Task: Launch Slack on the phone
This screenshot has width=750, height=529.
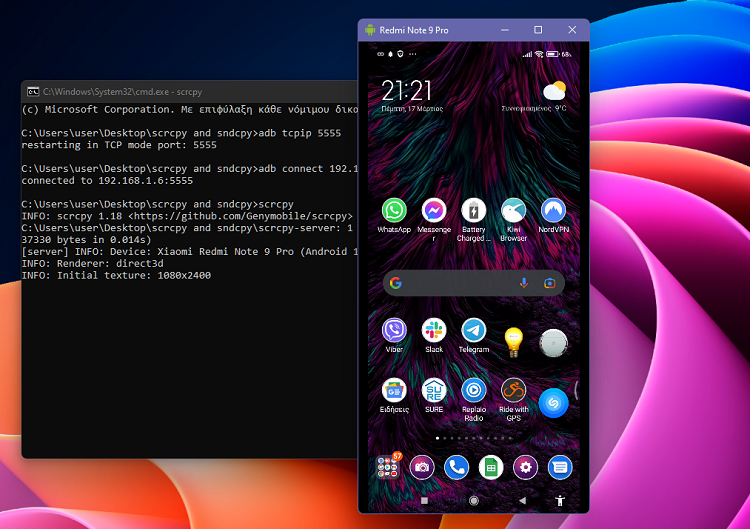Action: (x=434, y=331)
